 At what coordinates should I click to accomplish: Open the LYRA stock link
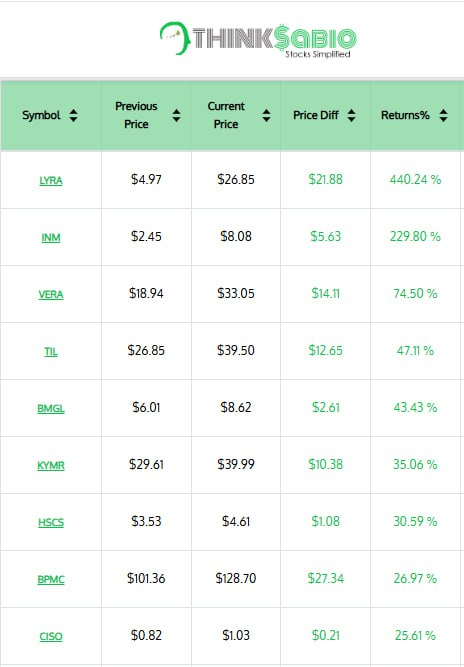click(x=51, y=180)
